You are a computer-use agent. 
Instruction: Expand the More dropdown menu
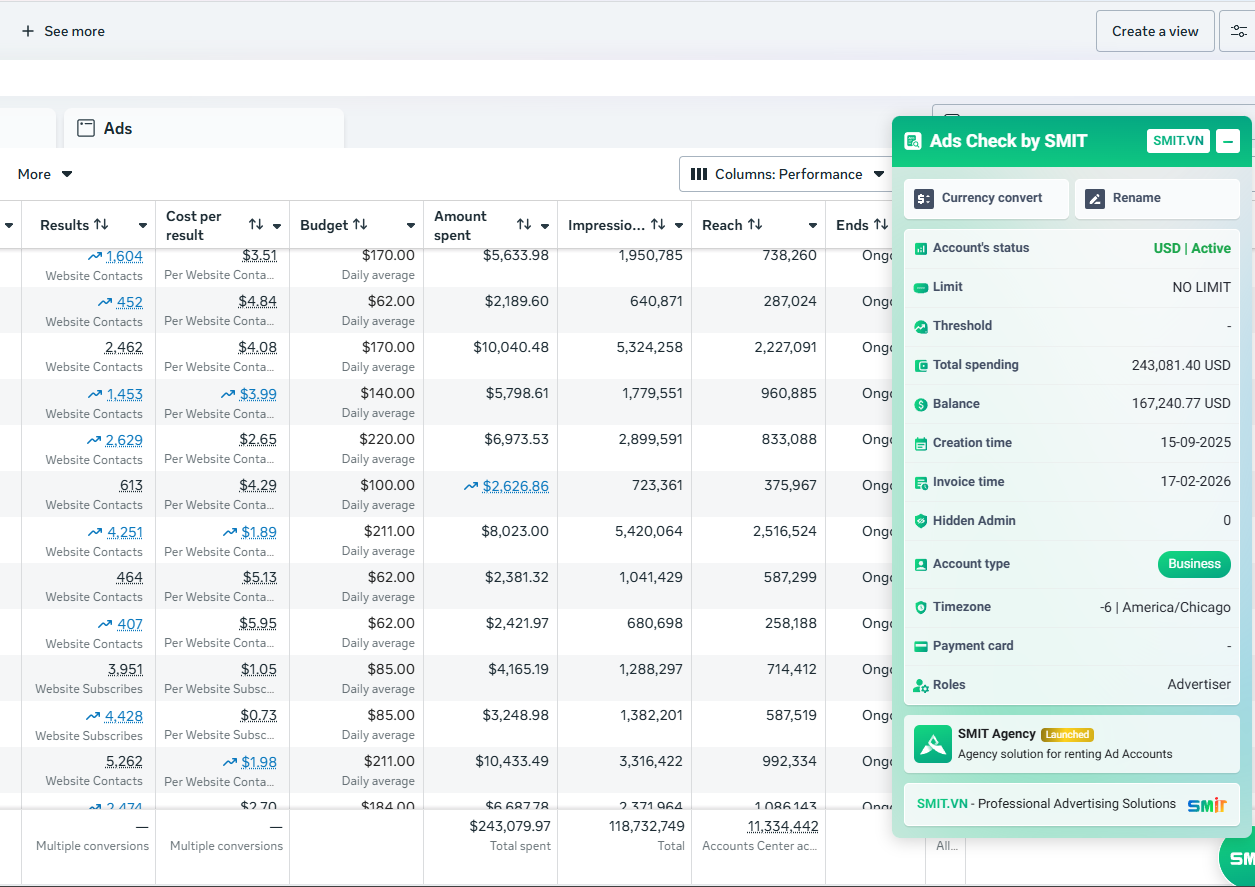[x=45, y=174]
